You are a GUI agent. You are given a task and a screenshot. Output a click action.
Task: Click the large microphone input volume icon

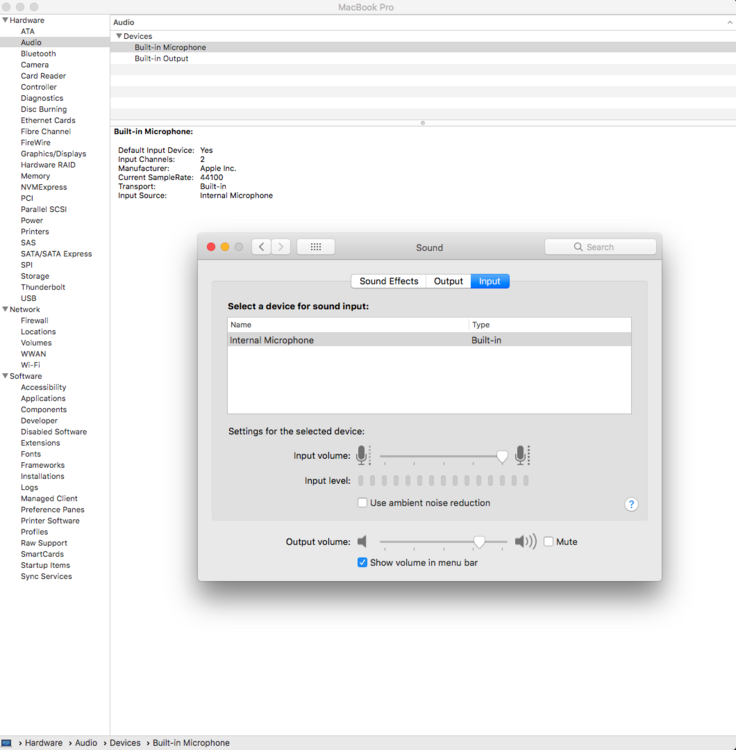coord(521,456)
